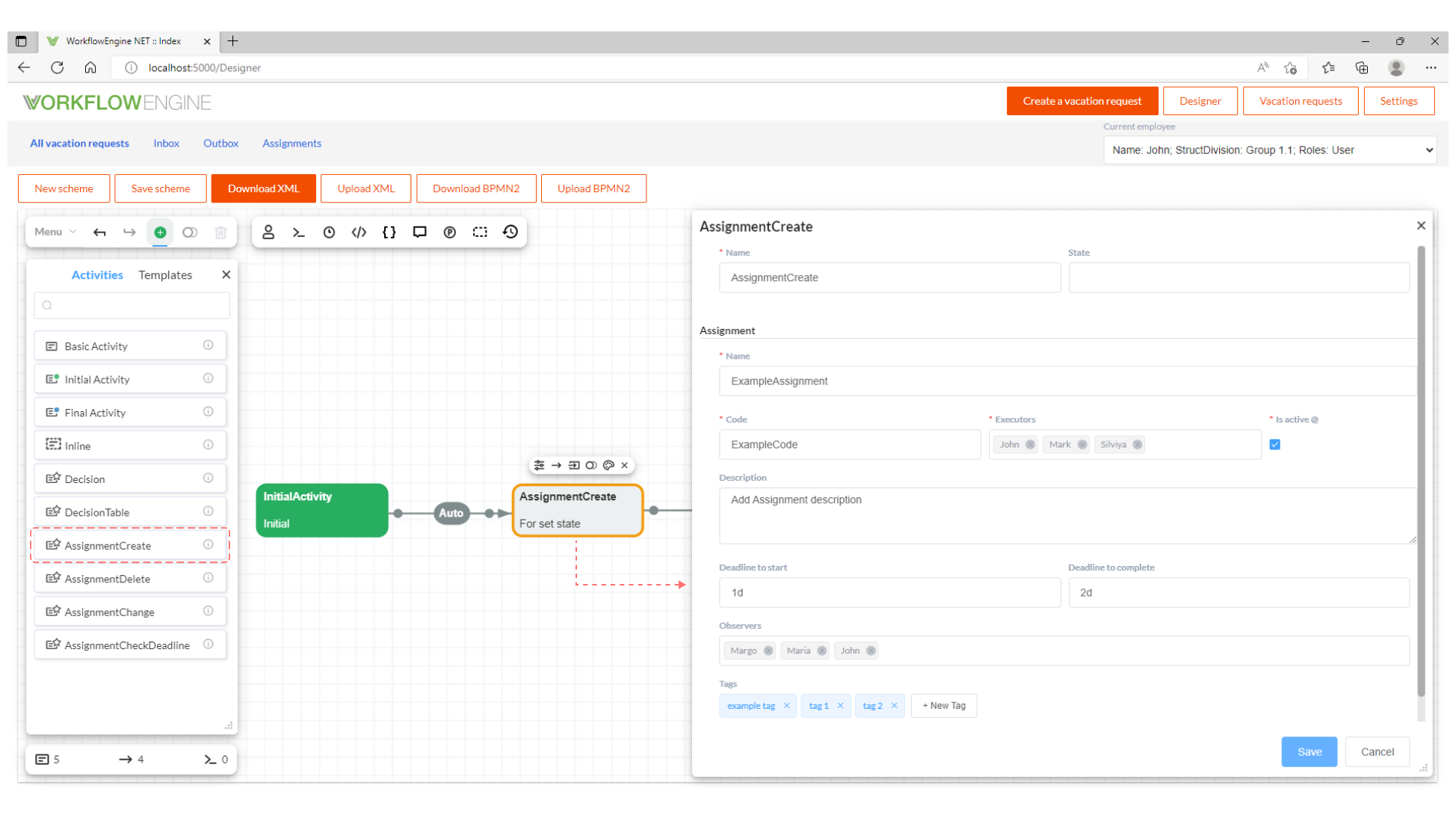Remove executor Mark from Executors
Screen dimensions: 1456x821
click(1082, 445)
